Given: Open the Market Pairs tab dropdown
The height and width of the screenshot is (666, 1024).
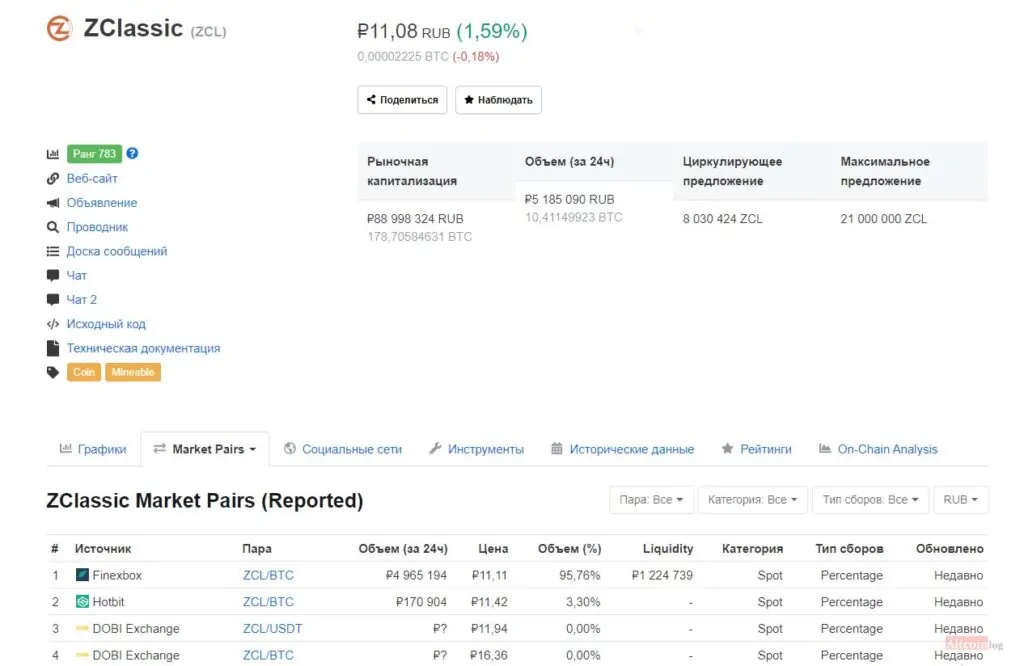Looking at the screenshot, I should tap(205, 449).
